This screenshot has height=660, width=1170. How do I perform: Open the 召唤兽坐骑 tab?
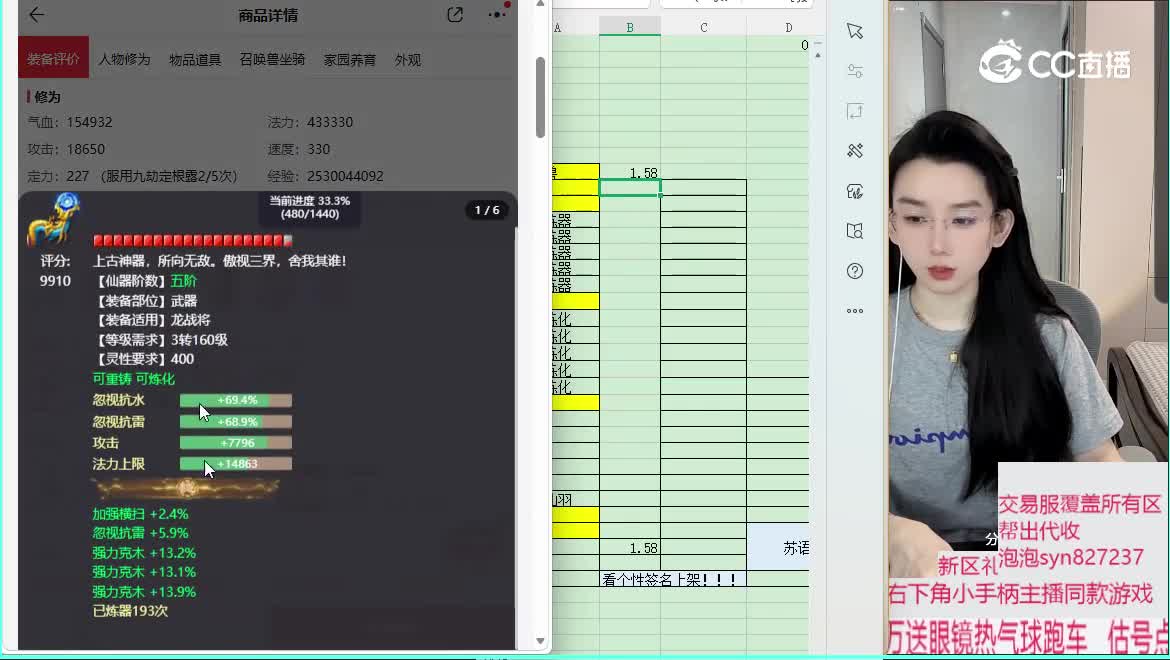(x=272, y=60)
